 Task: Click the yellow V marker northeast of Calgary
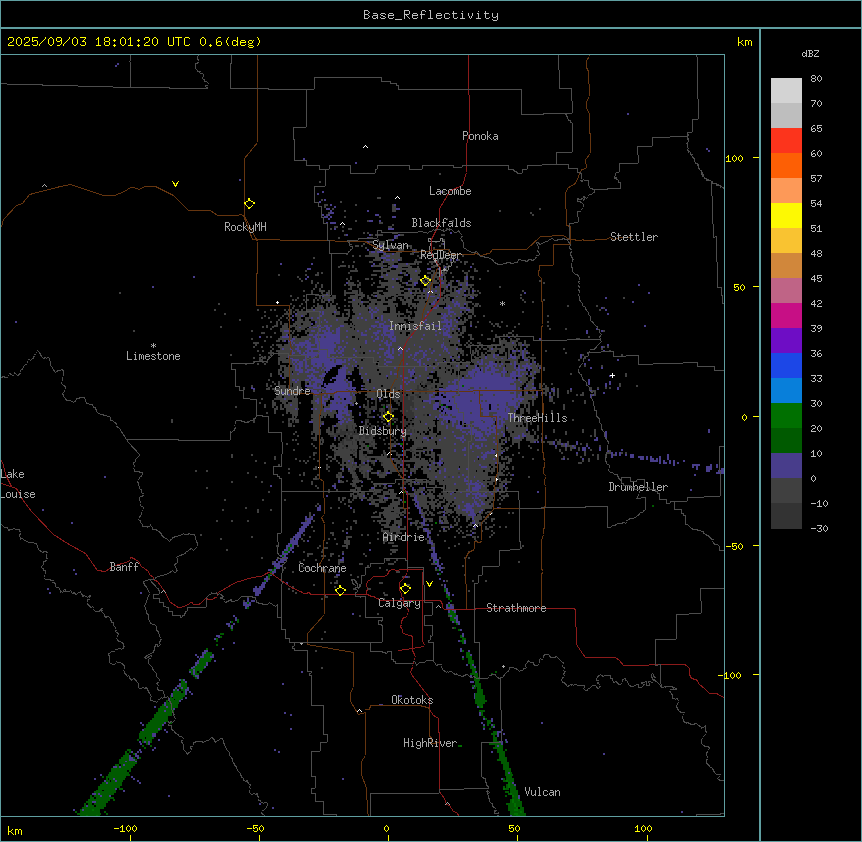[429, 584]
